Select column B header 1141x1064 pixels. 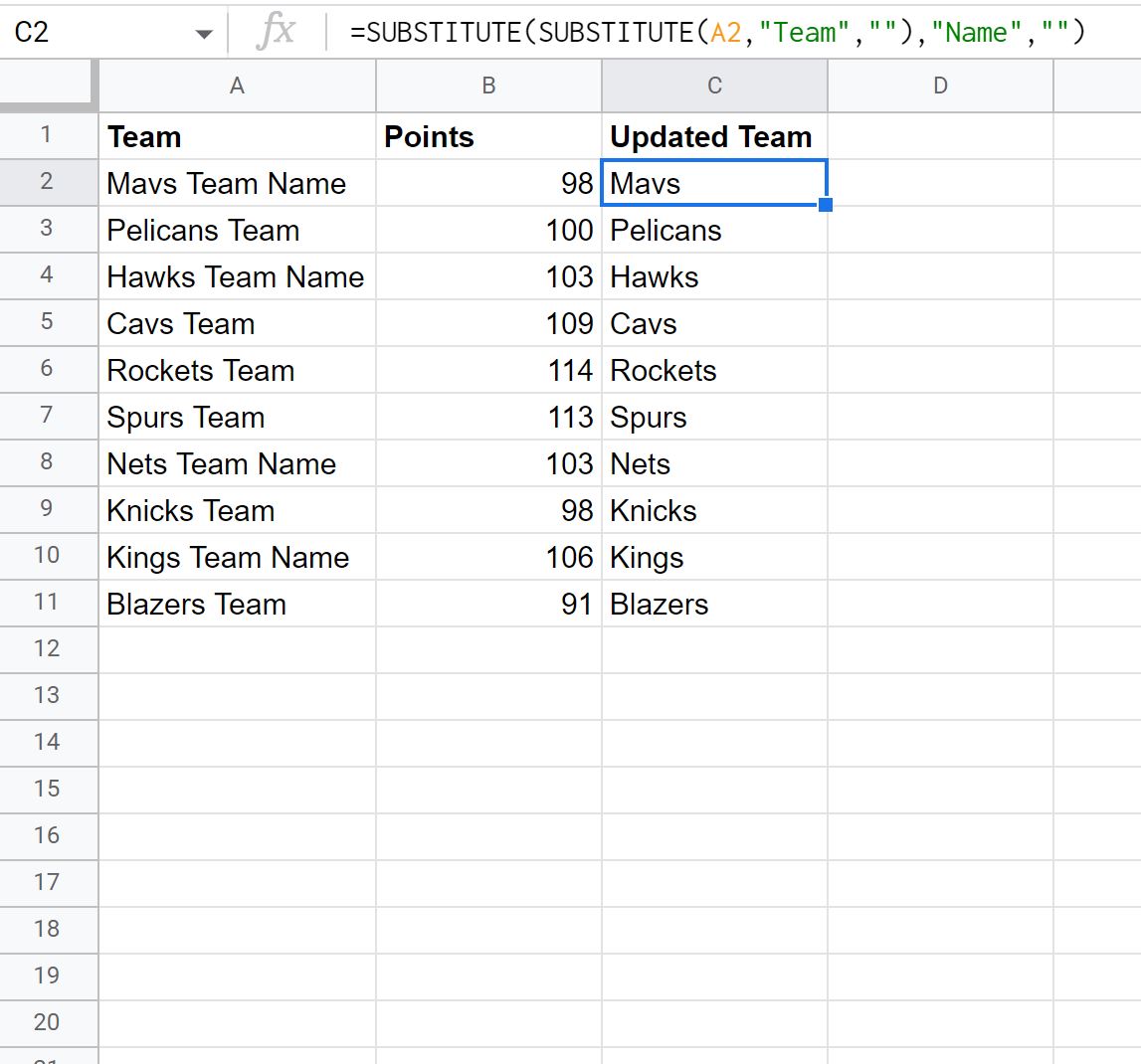488,86
